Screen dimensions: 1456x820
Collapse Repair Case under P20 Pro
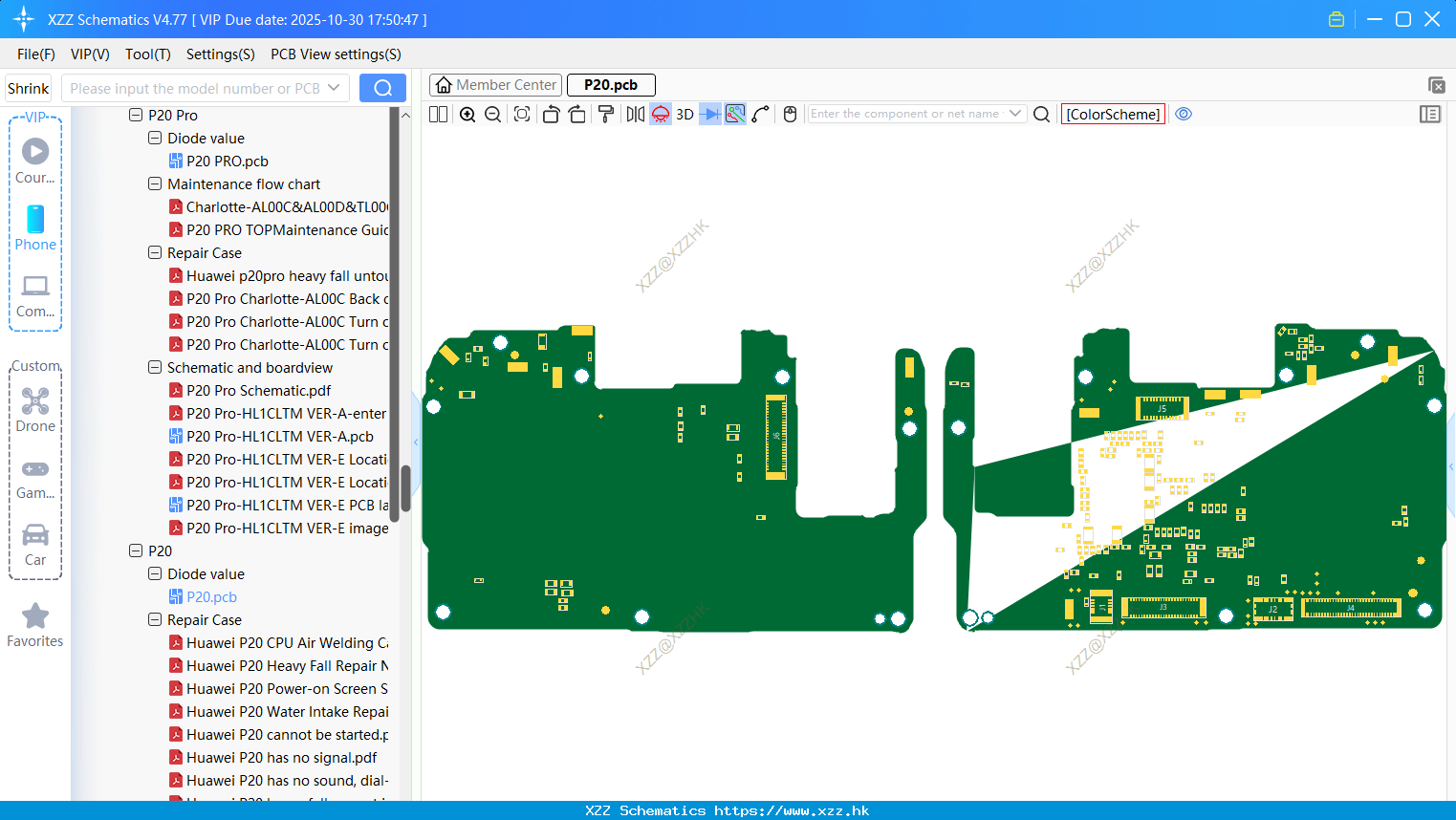click(x=155, y=252)
